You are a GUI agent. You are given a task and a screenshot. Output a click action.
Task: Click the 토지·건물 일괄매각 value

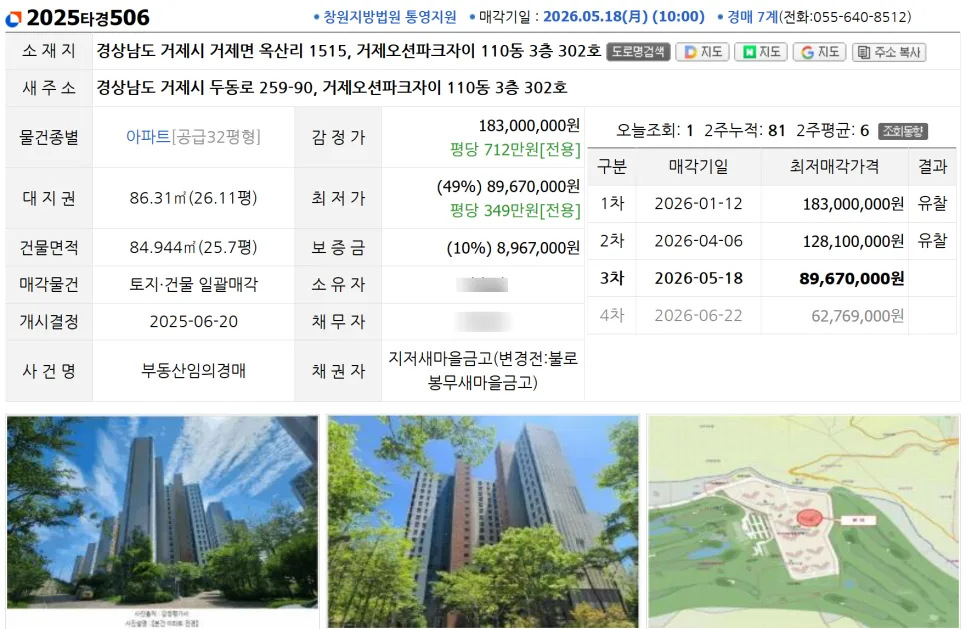[x=193, y=284]
